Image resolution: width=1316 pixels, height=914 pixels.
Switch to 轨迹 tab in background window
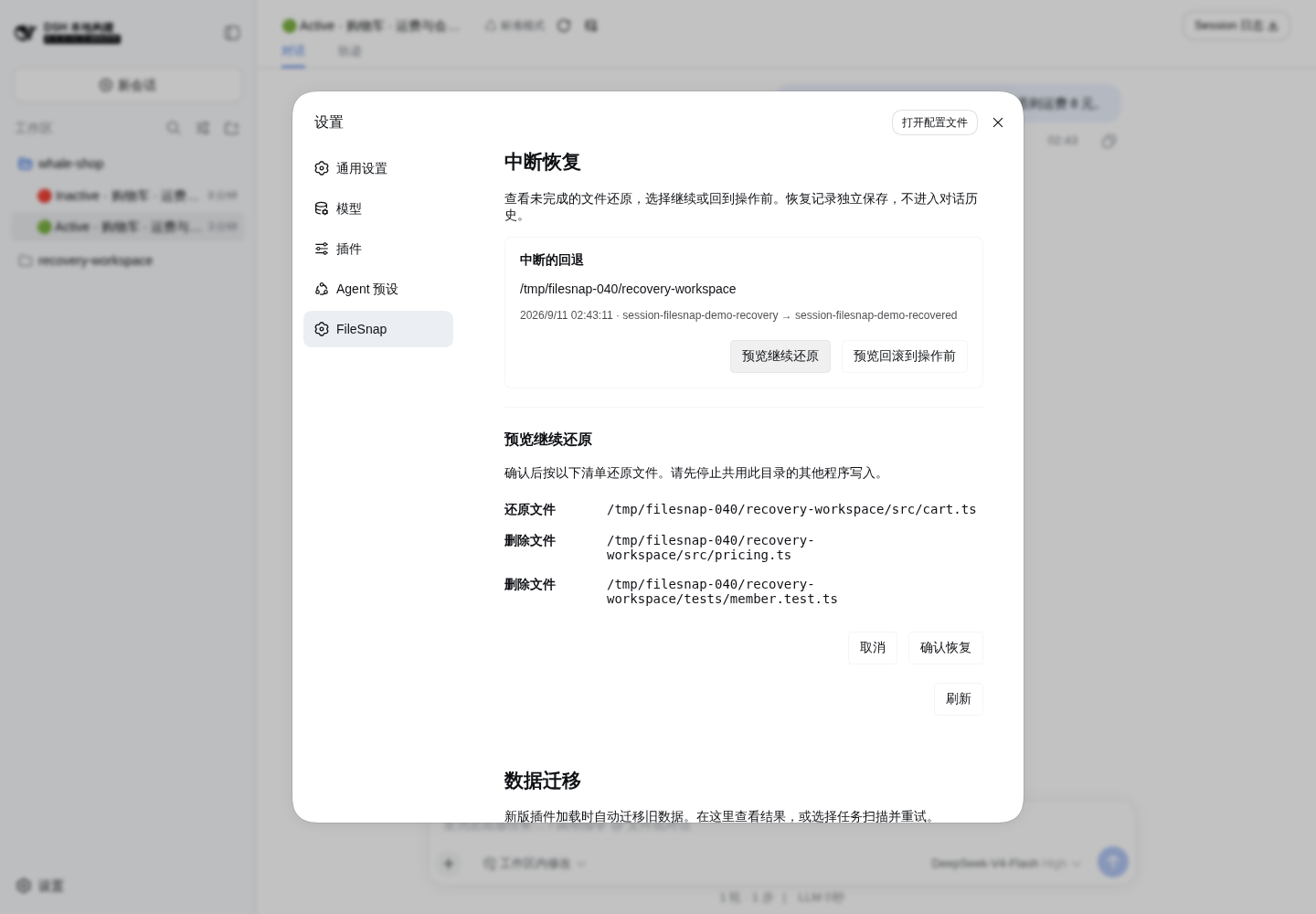(350, 51)
